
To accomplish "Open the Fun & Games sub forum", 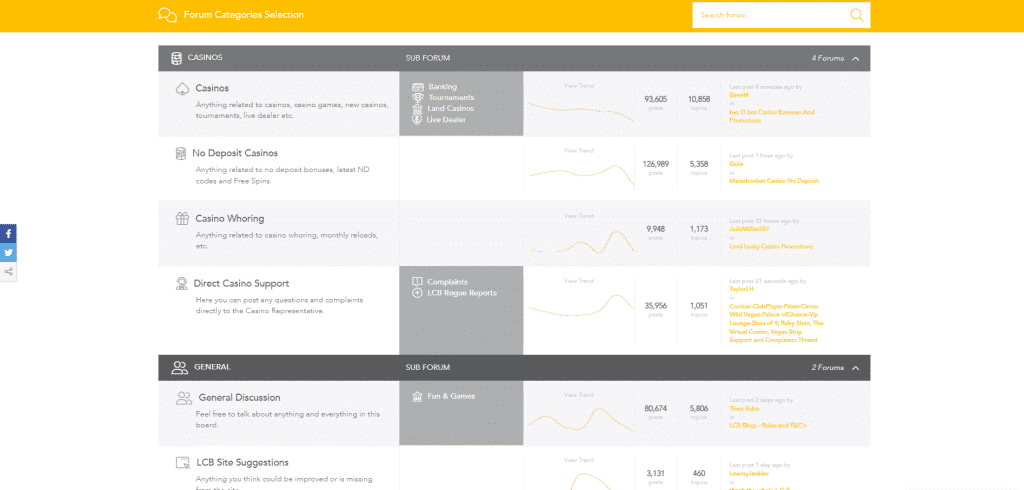I will click(451, 396).
